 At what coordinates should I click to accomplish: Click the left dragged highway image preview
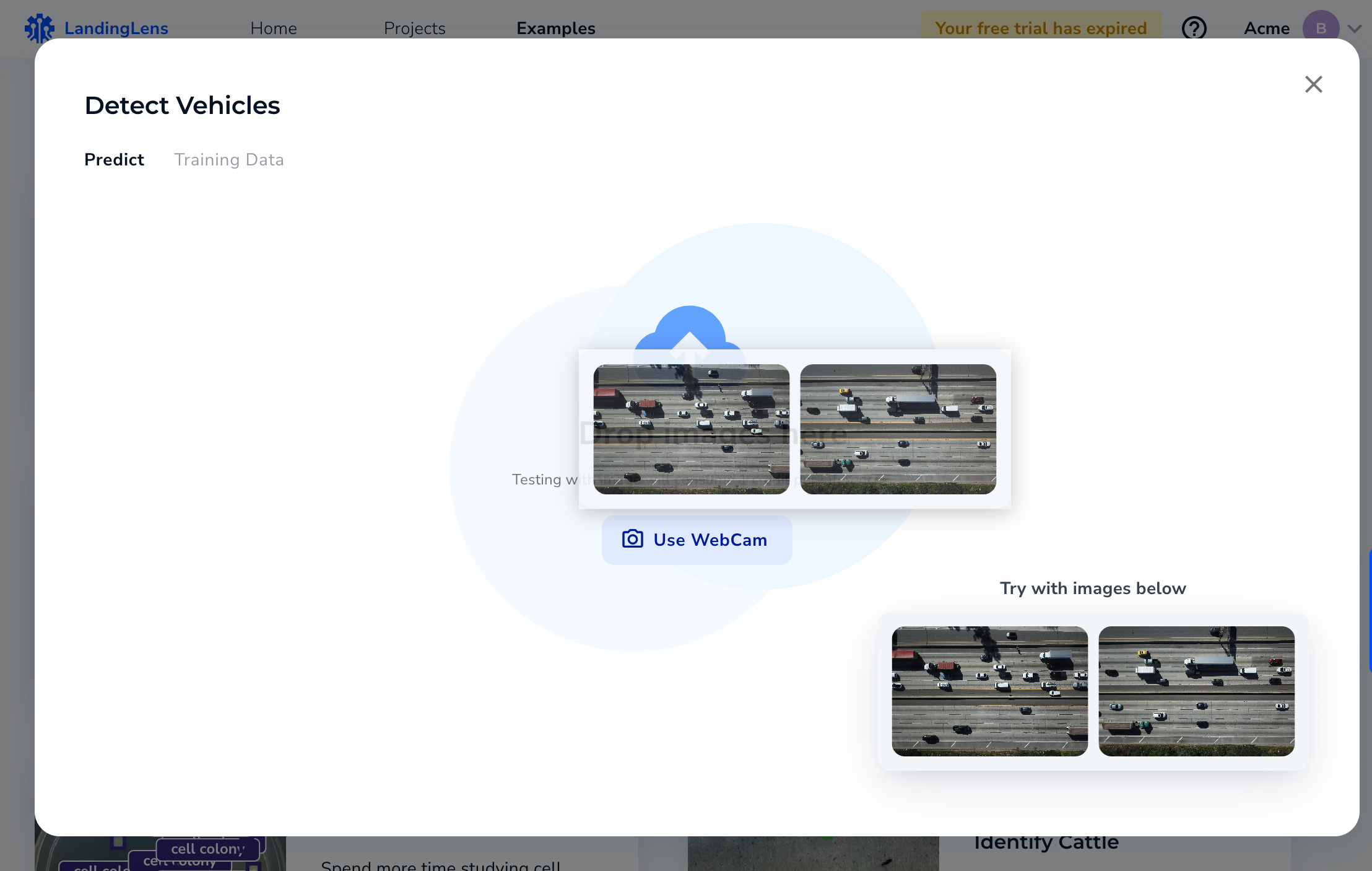(x=691, y=429)
